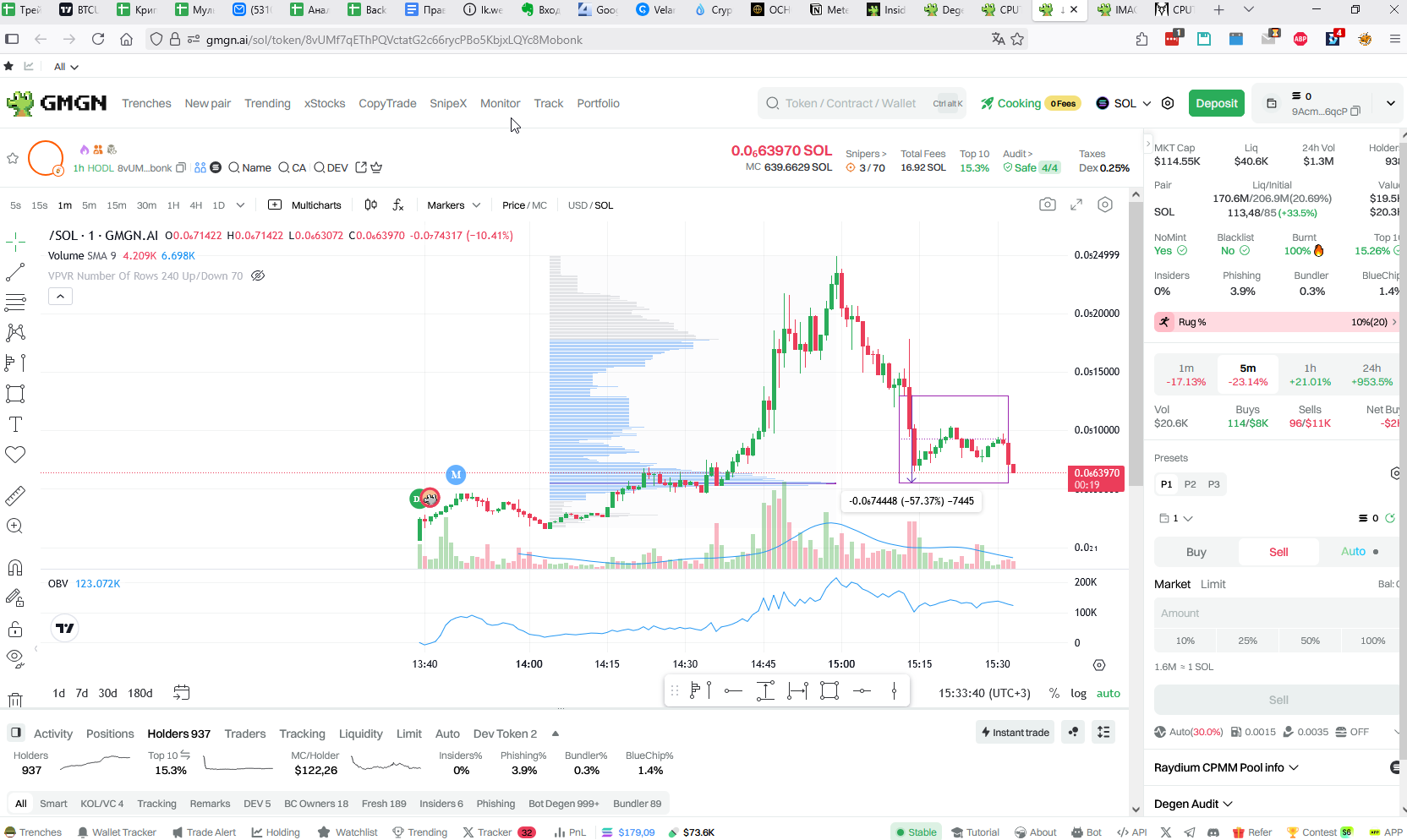Enable Instant trade
Viewport: 1407px width, 840px height.
pos(1015,732)
